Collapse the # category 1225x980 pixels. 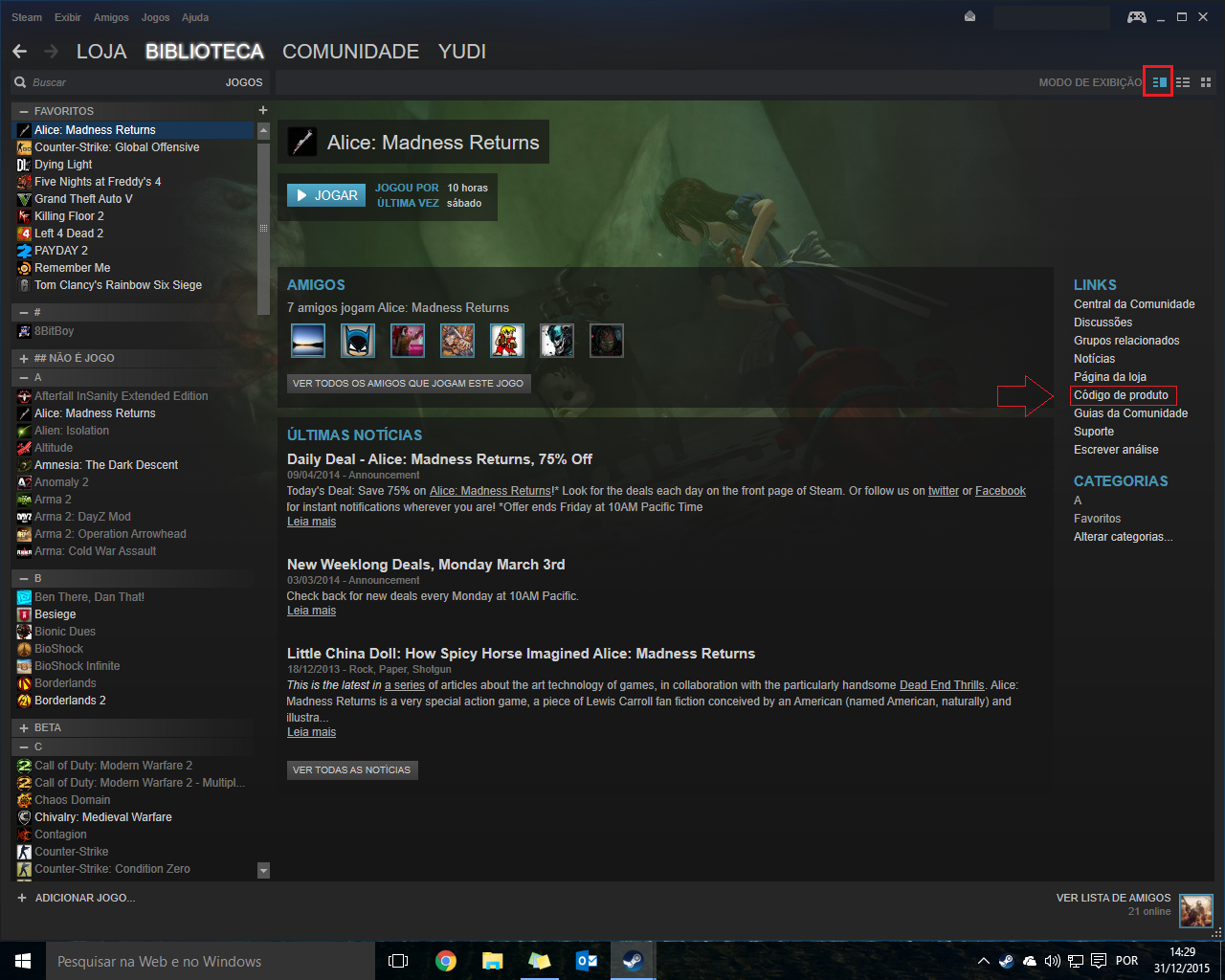click(24, 312)
